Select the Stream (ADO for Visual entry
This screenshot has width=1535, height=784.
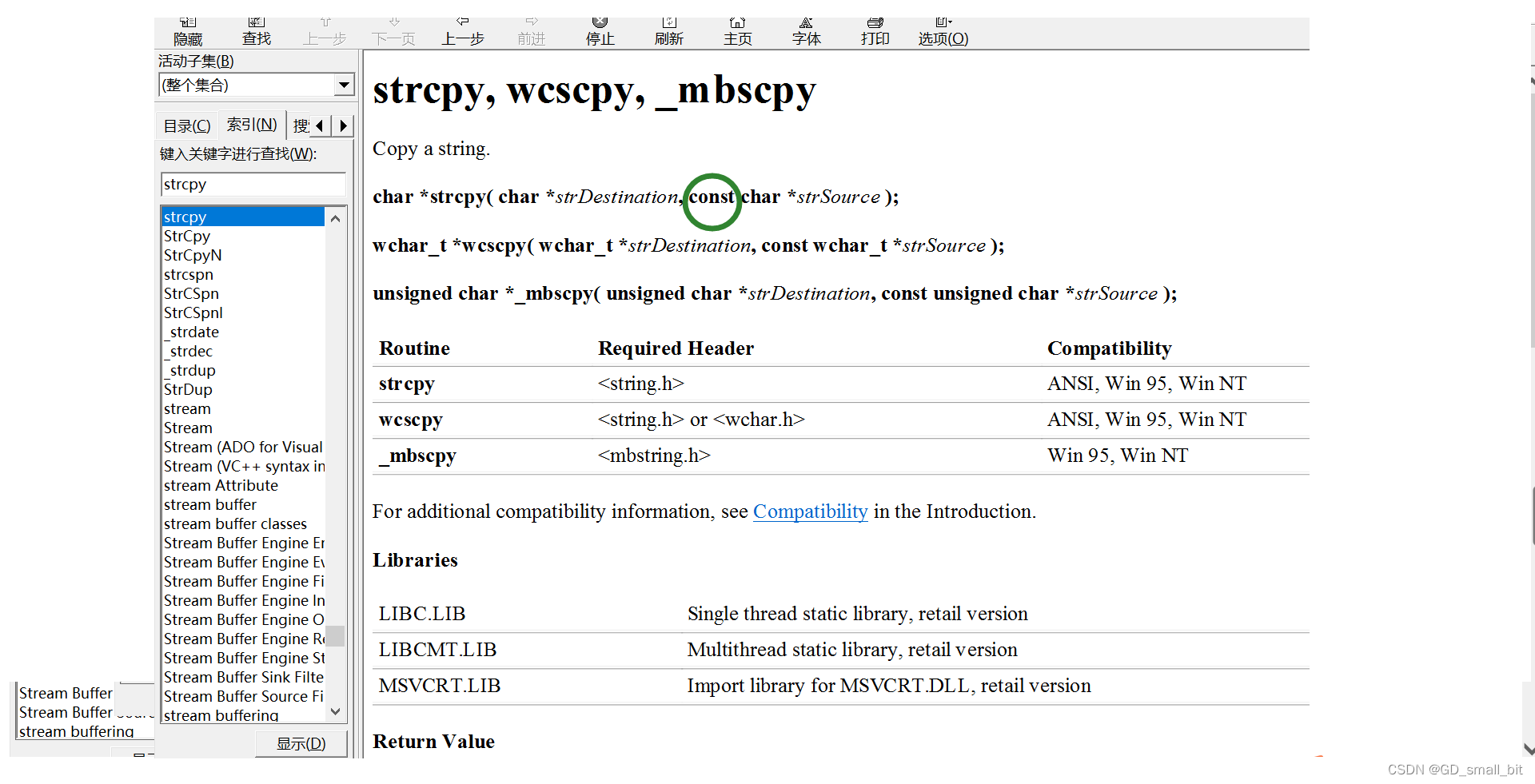[x=243, y=447]
